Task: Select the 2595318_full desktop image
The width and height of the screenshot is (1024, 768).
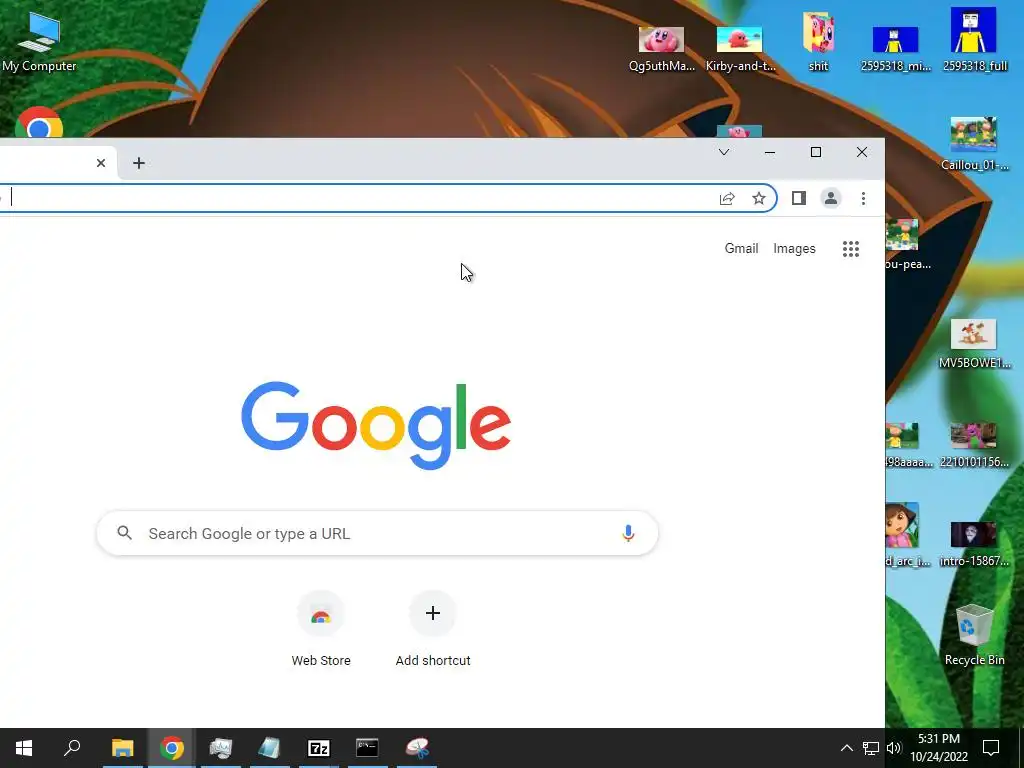Action: [974, 39]
